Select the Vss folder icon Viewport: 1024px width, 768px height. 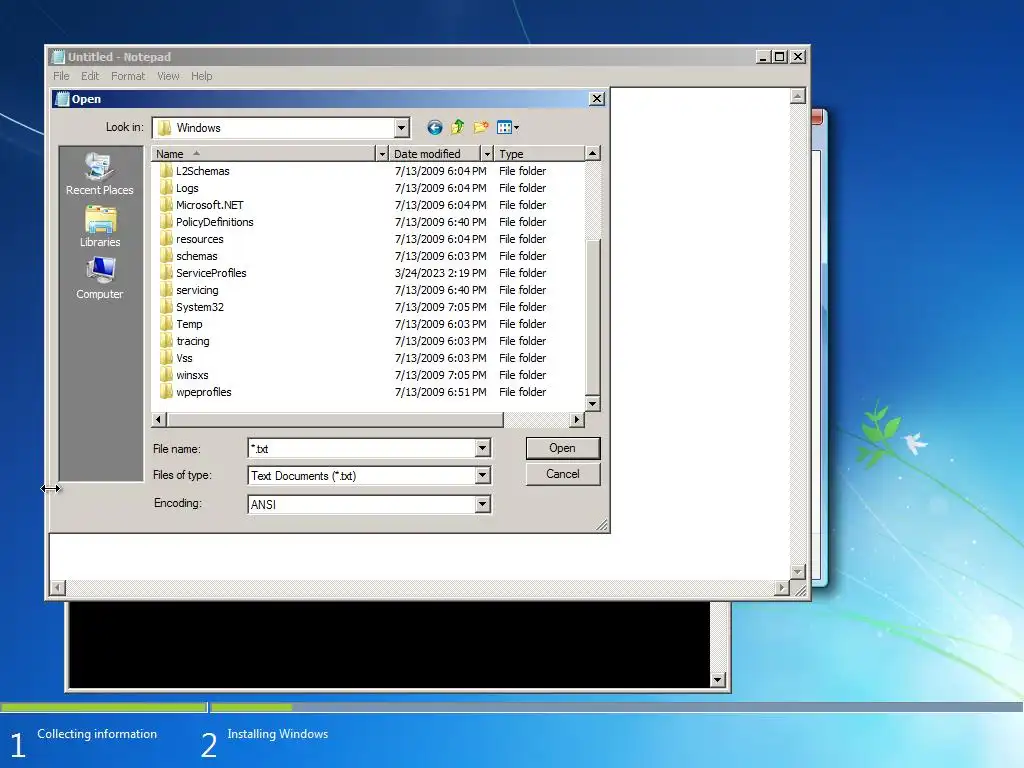click(x=166, y=358)
